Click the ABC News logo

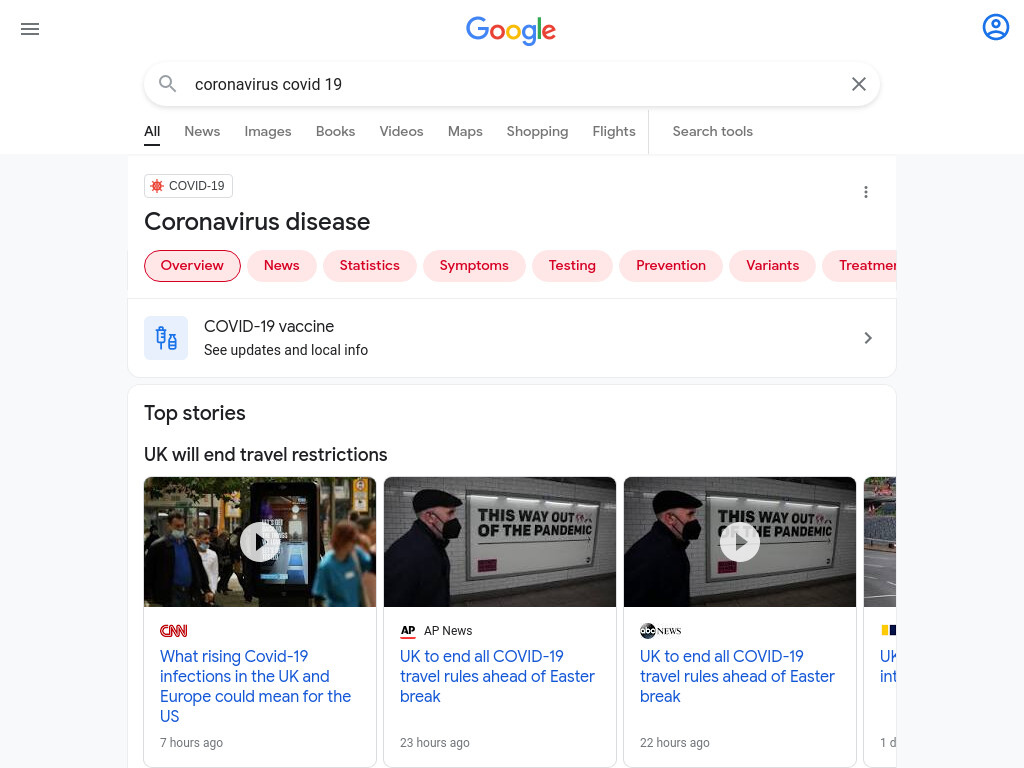(x=661, y=631)
